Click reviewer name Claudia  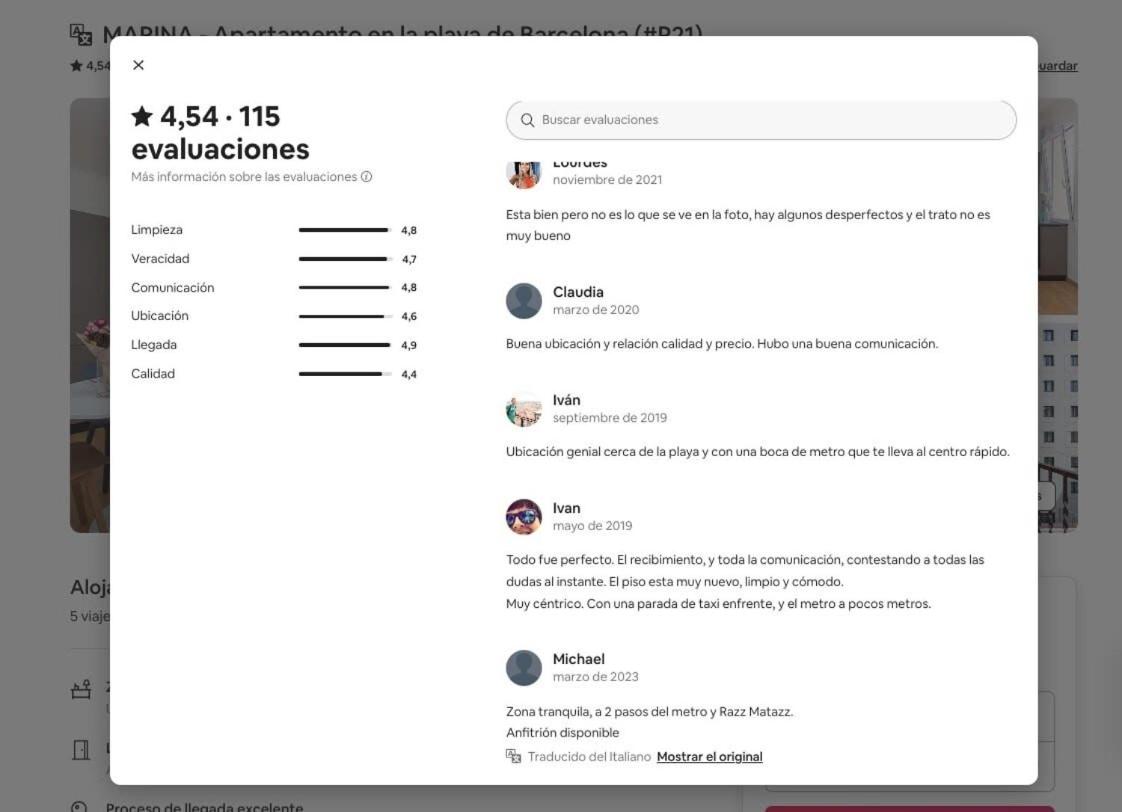578,292
